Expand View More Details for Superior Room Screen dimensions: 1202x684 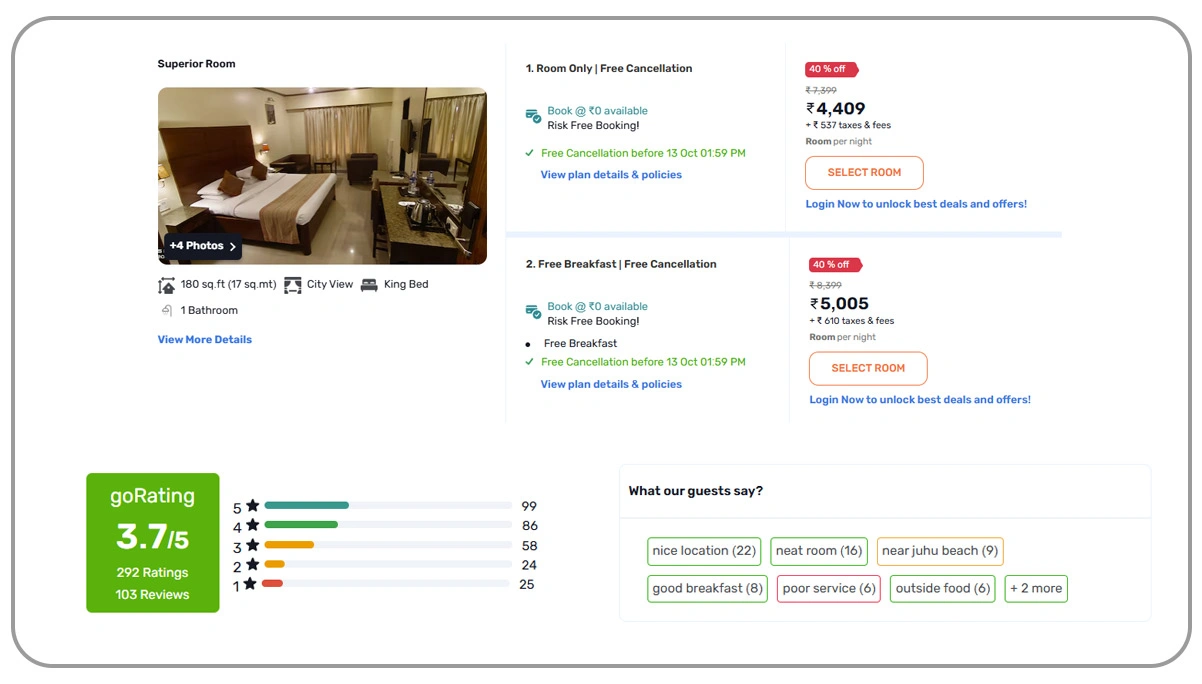[x=204, y=339]
